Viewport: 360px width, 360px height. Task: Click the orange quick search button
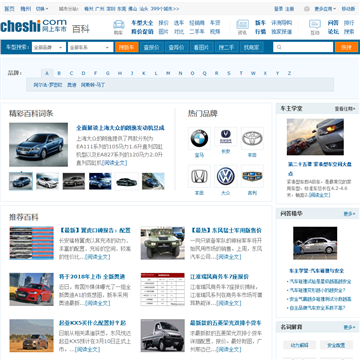pos(346,47)
